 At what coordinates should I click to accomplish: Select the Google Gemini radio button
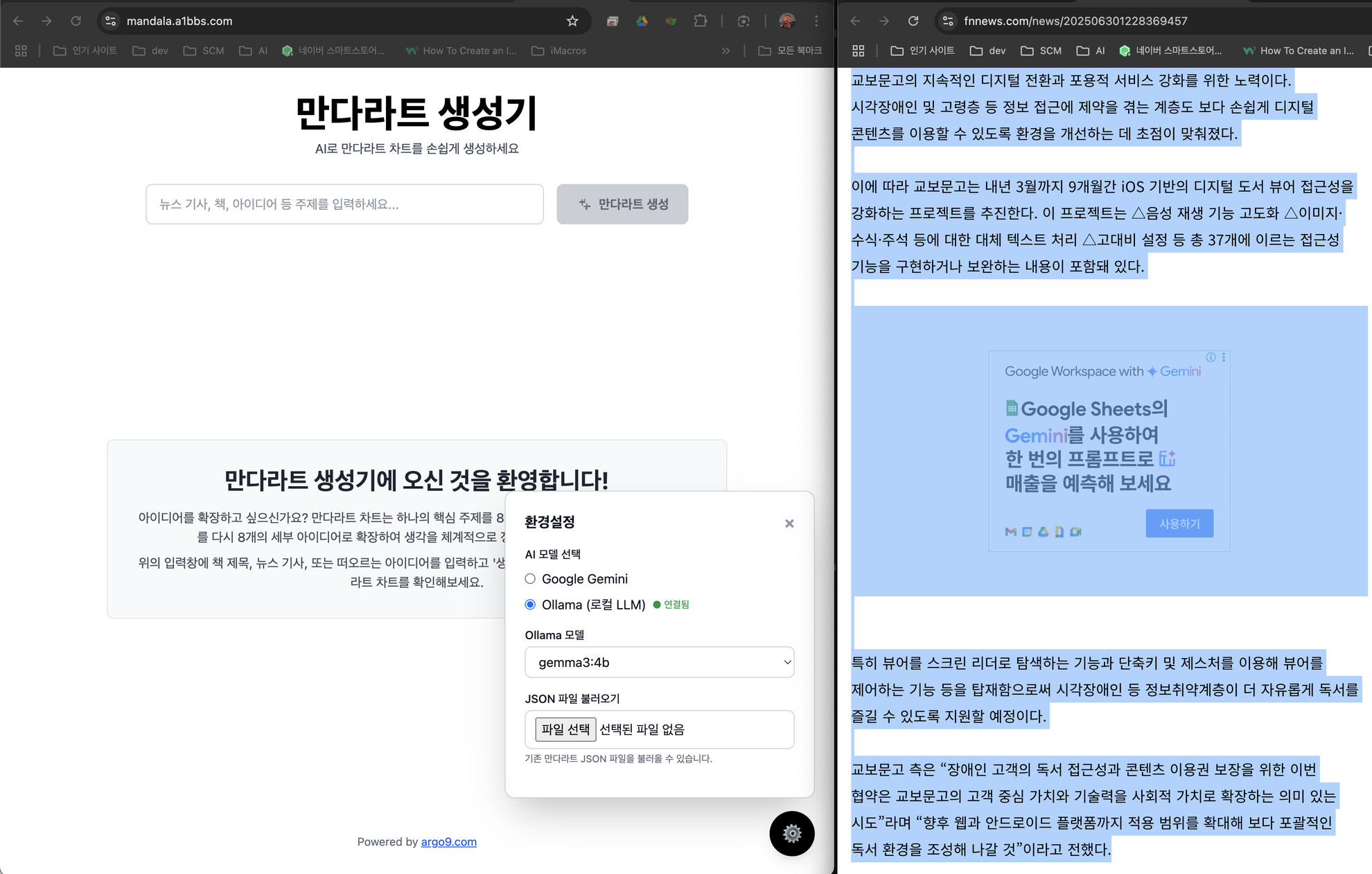[530, 579]
